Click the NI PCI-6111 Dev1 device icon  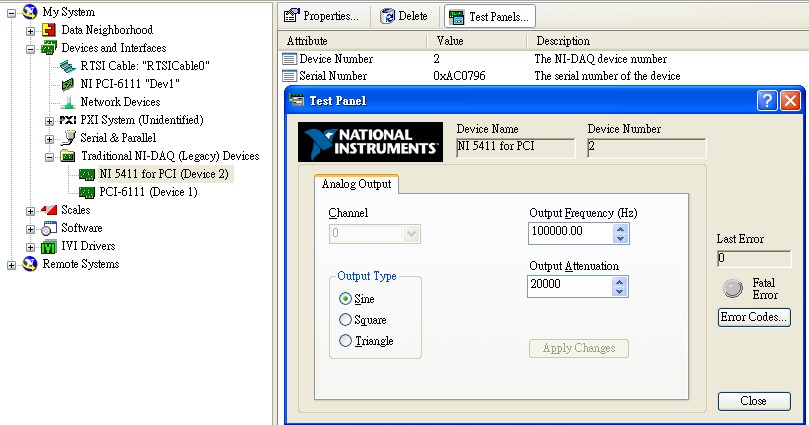[x=68, y=84]
